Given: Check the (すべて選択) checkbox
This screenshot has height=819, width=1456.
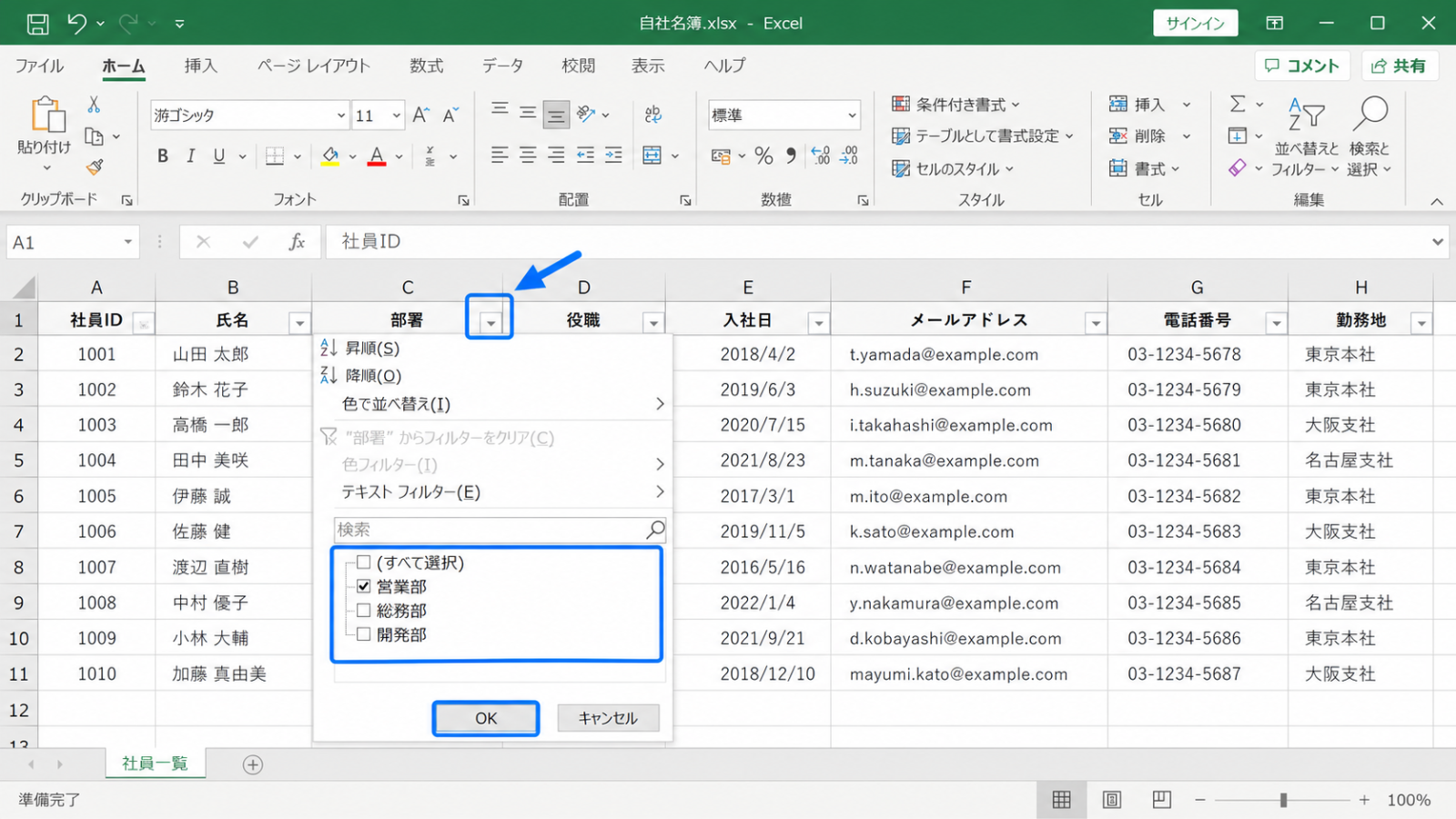Looking at the screenshot, I should tap(363, 562).
